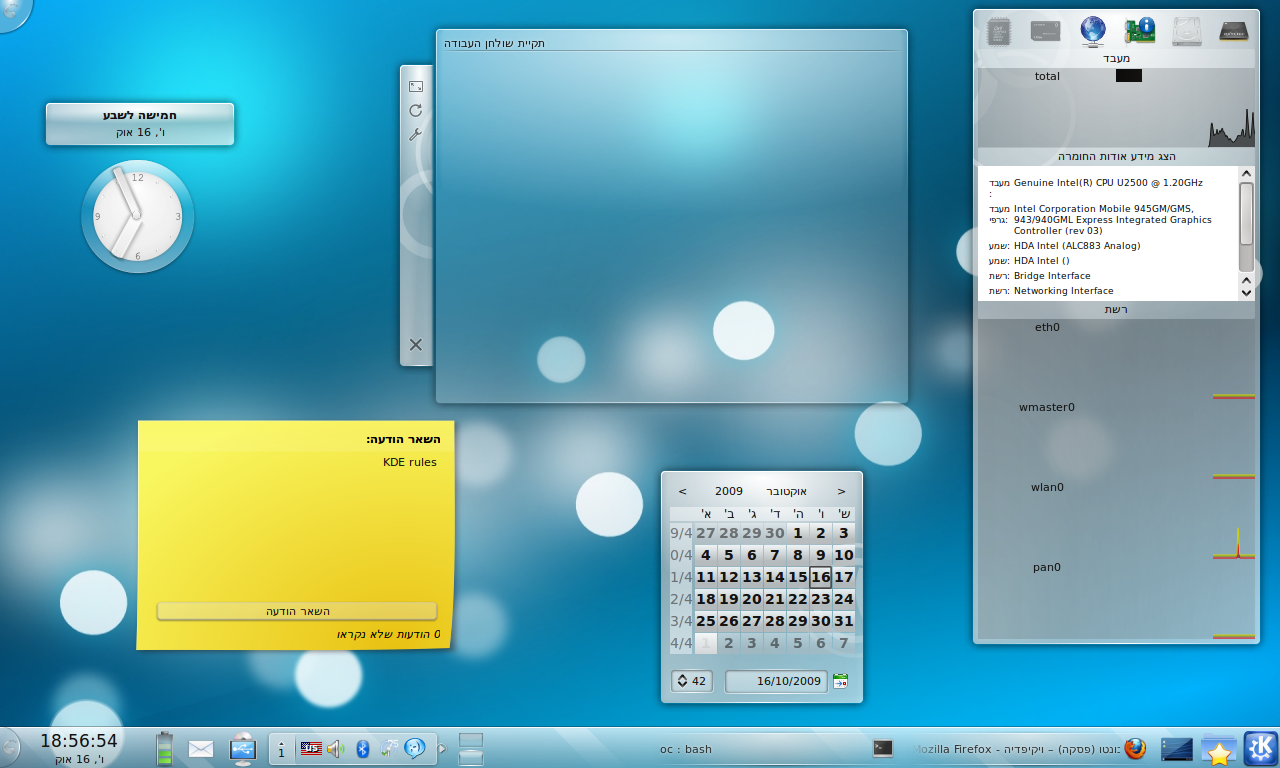
Task: Expand the system tray arrow in the panel
Action: (441, 747)
